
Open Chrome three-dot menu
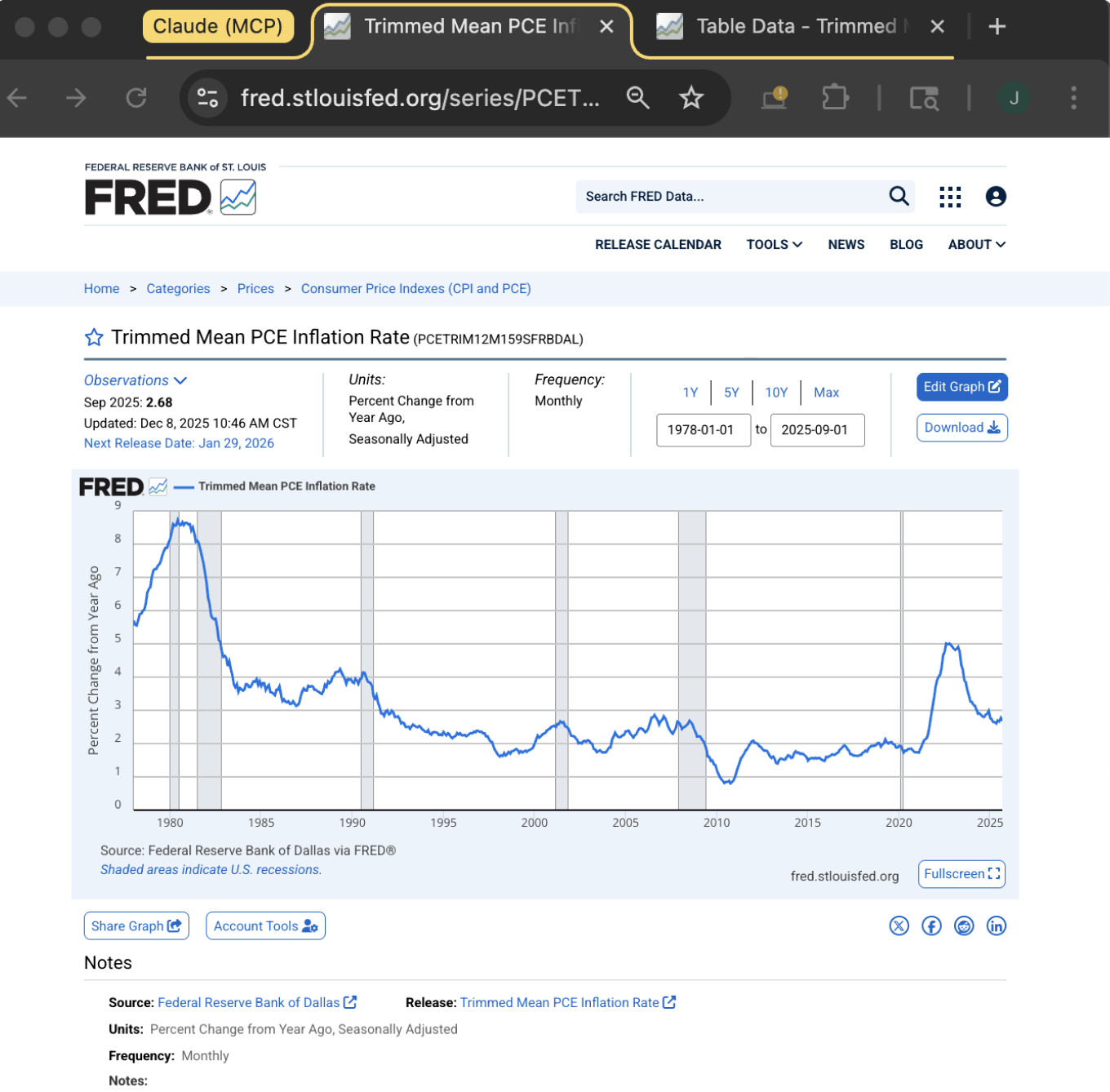coord(1074,98)
